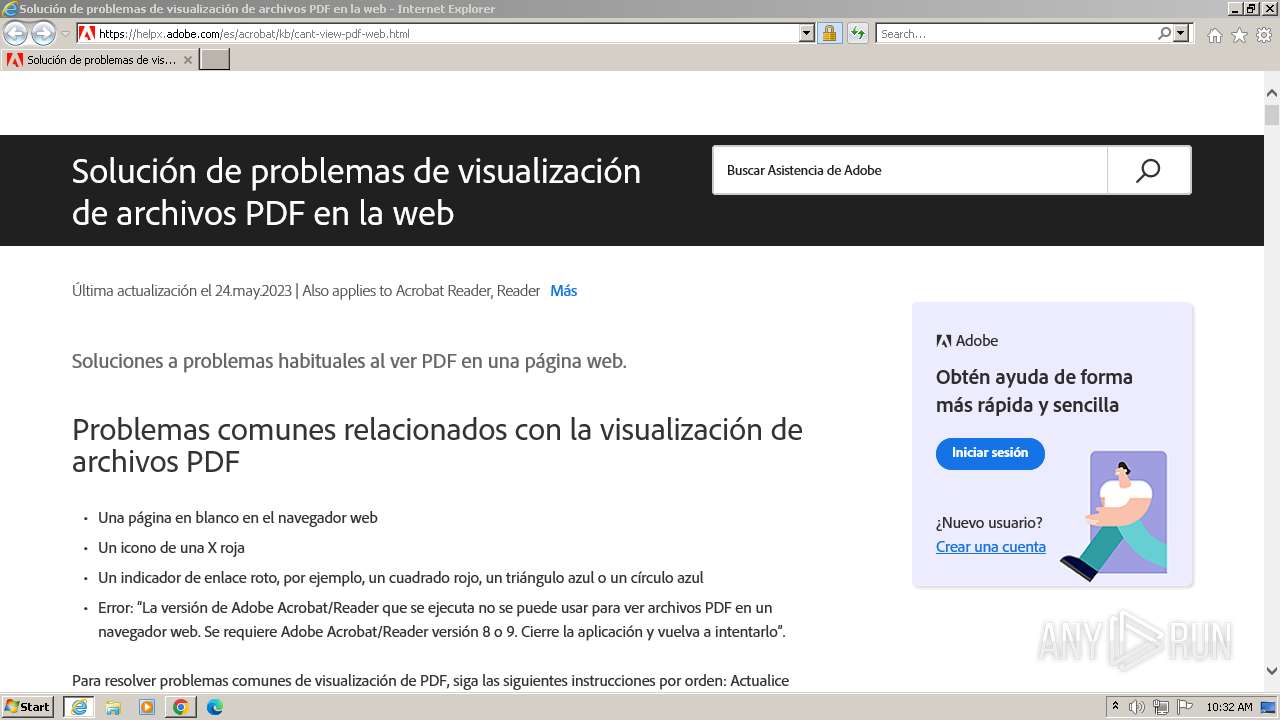
Task: Click the Internet Explorer taskbar icon
Action: pyautogui.click(x=79, y=707)
